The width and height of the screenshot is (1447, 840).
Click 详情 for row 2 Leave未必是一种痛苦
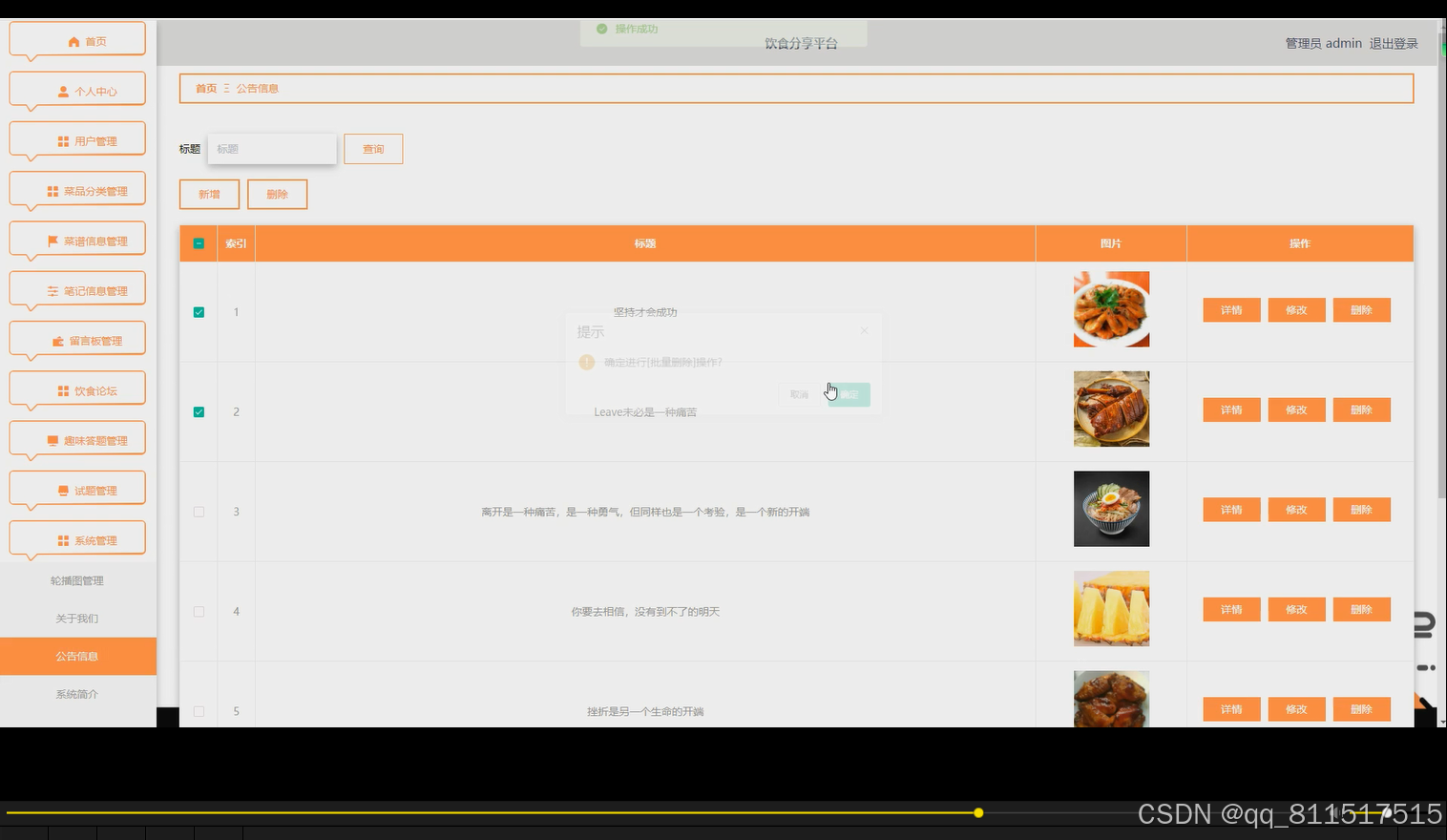tap(1231, 409)
